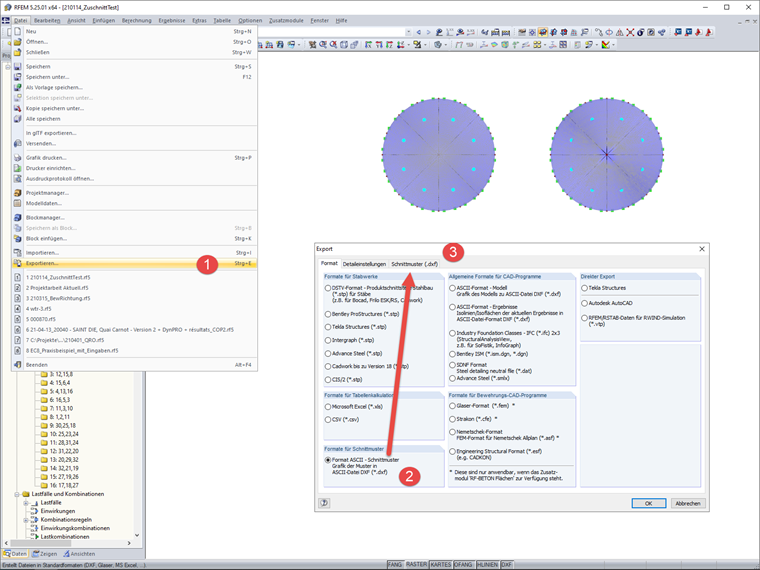Toggle 'RASTER' in the status bar
The width and height of the screenshot is (760, 570).
click(x=416, y=565)
